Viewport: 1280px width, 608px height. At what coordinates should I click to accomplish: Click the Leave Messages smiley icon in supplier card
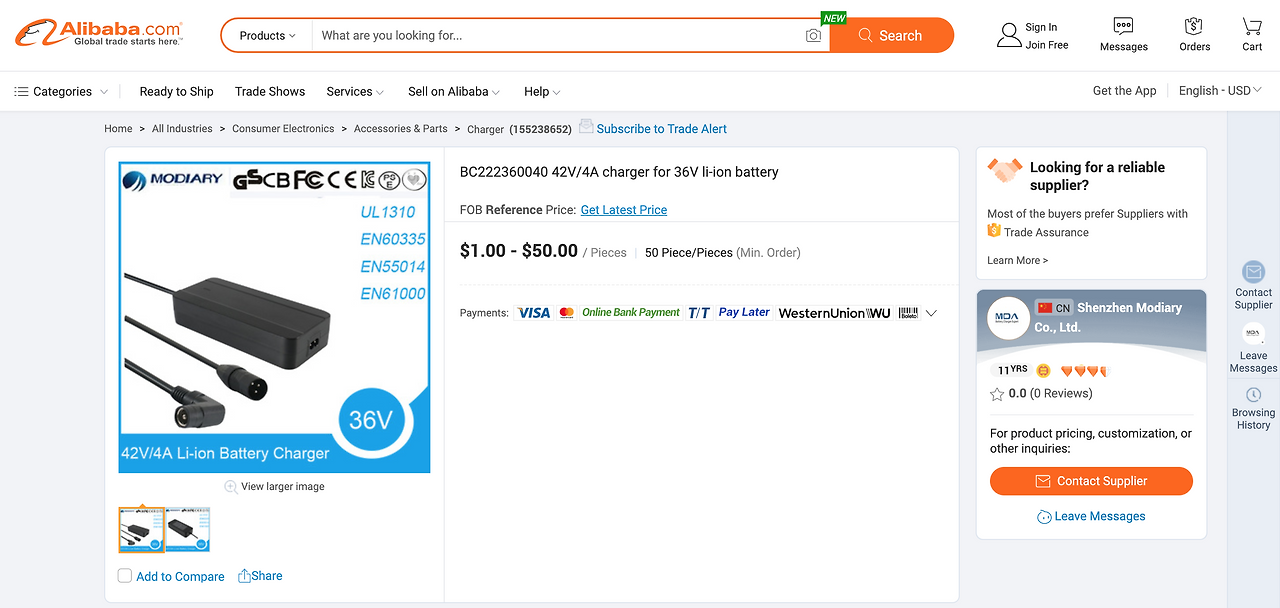click(x=1044, y=517)
